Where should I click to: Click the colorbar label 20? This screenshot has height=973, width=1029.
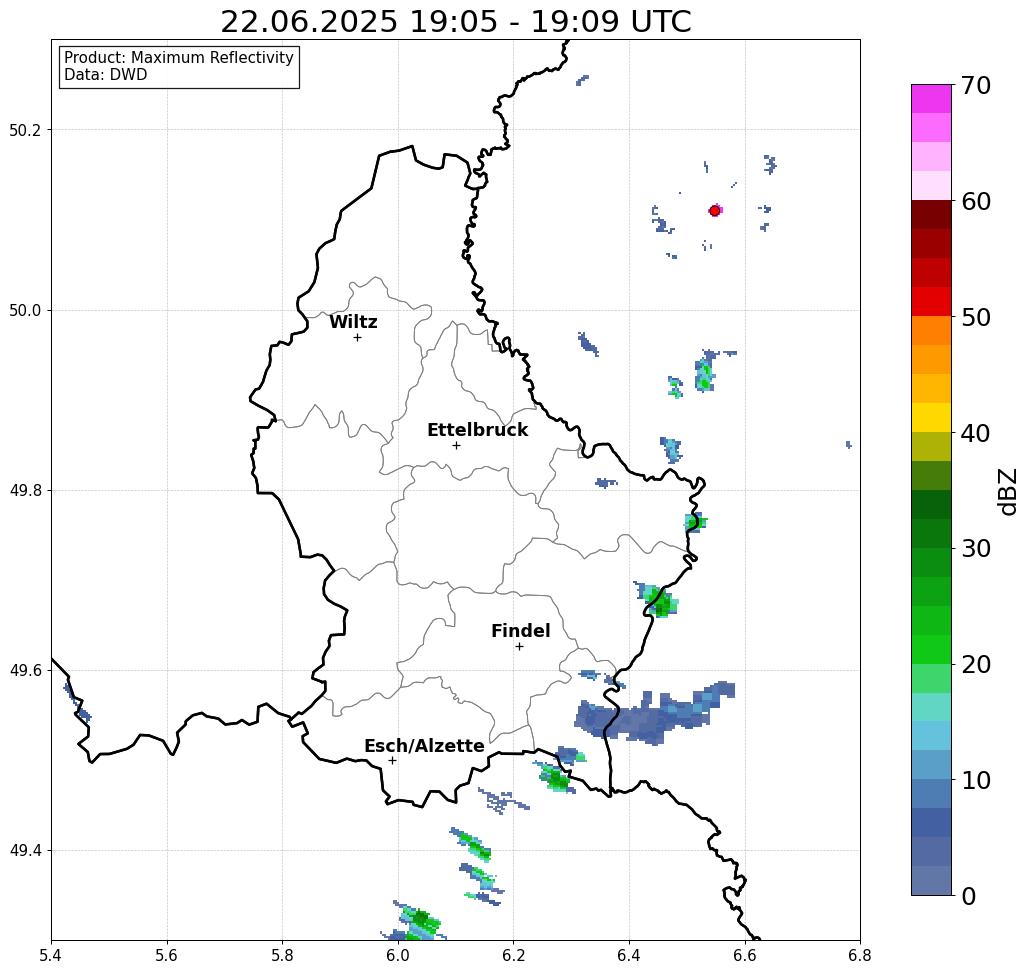point(976,665)
